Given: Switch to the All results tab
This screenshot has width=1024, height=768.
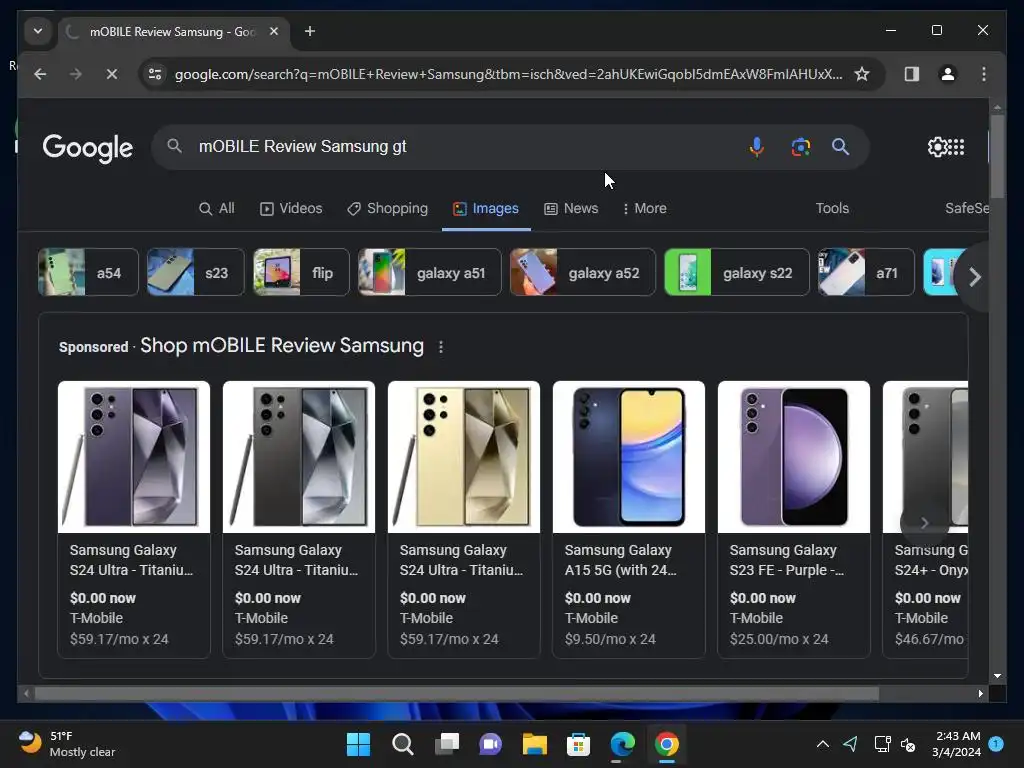Looking at the screenshot, I should click(x=217, y=208).
